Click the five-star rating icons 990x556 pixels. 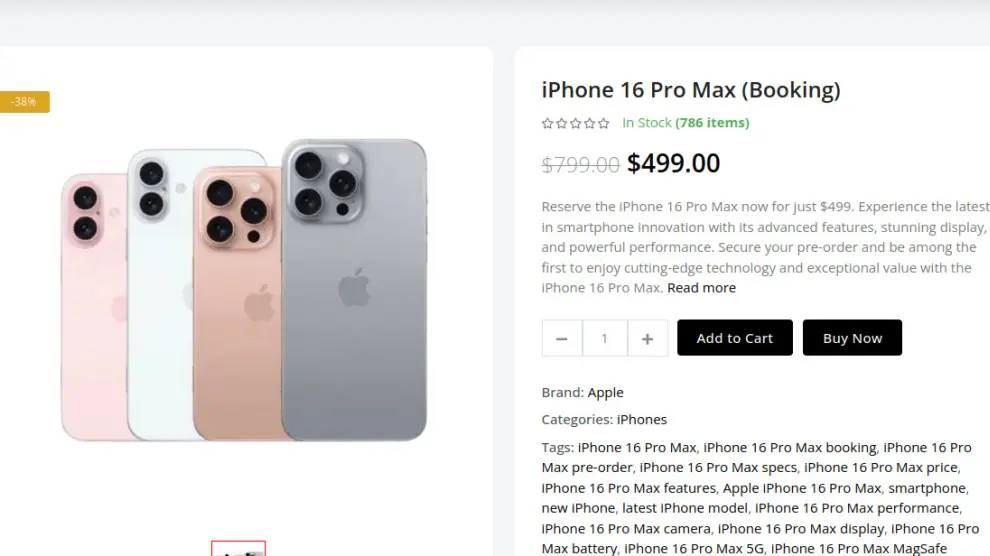coord(575,124)
